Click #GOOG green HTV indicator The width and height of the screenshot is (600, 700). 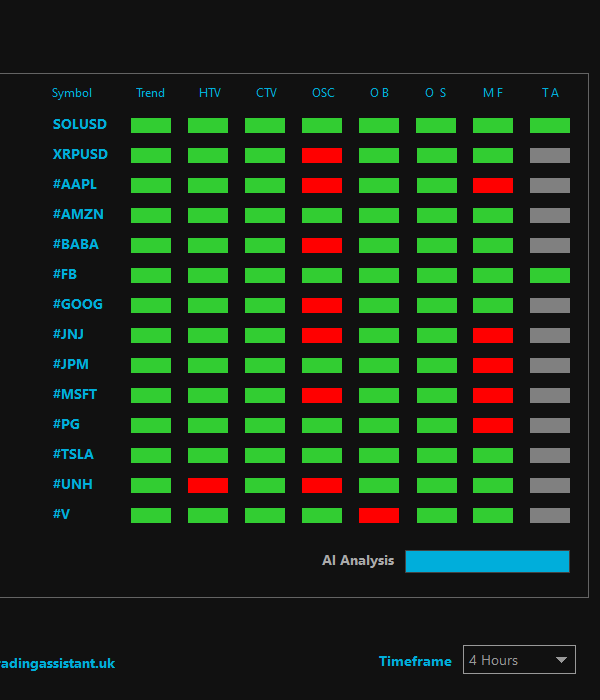pos(208,305)
